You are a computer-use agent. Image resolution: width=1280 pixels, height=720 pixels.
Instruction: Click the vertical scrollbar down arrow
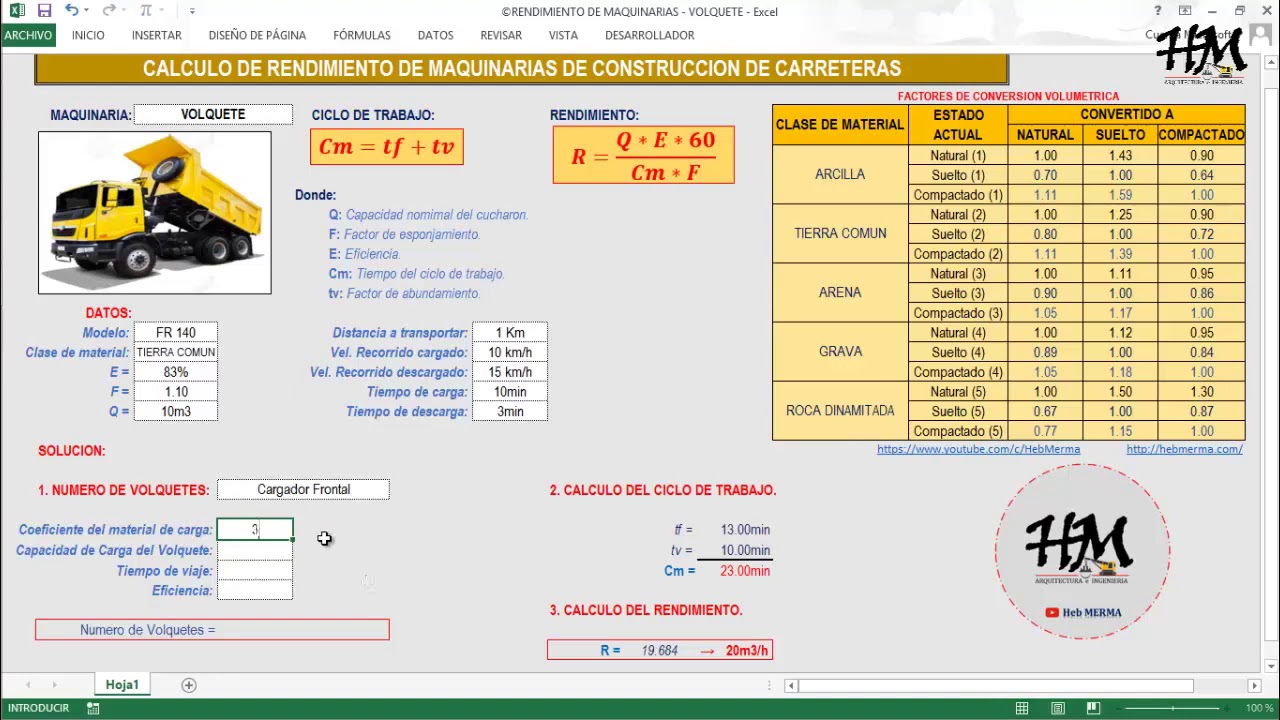tap(1272, 664)
